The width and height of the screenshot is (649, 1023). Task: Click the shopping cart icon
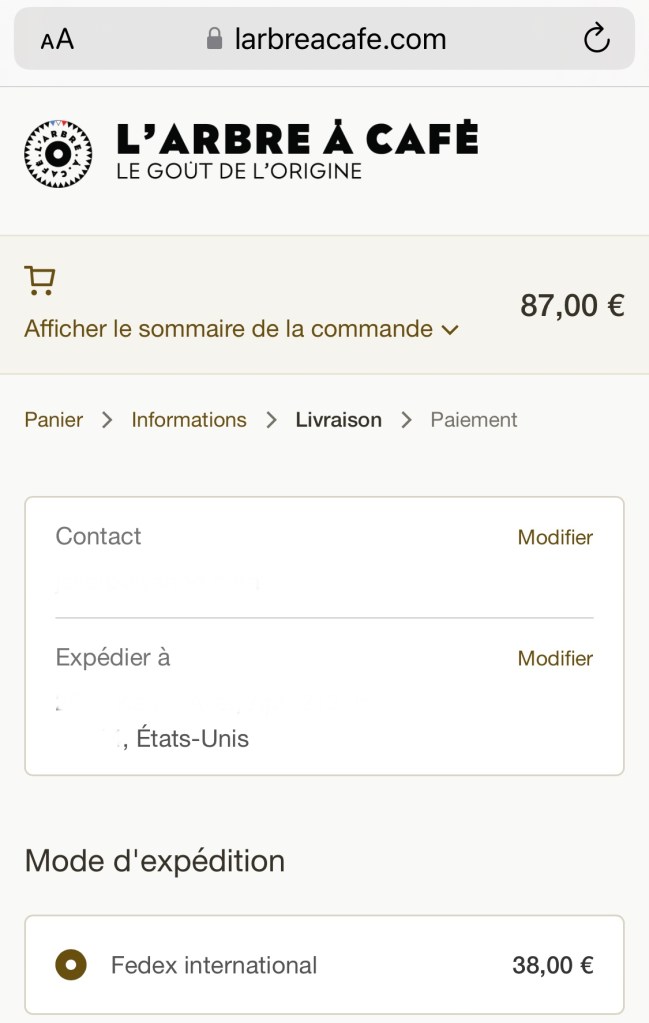(40, 281)
